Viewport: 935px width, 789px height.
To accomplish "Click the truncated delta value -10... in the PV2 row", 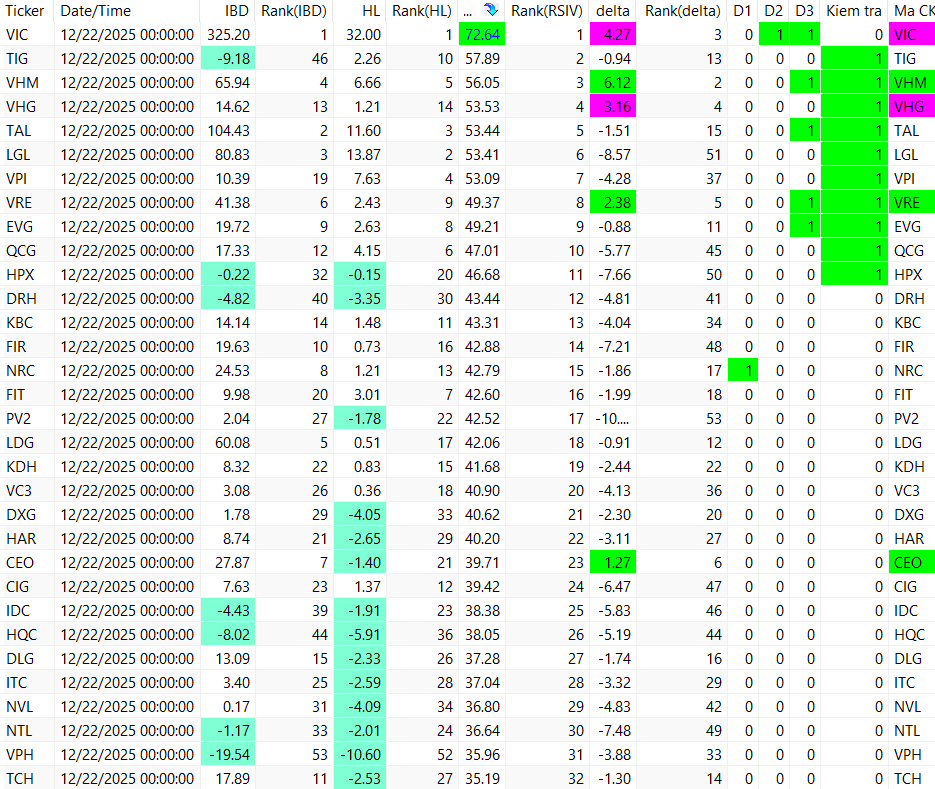I will click(x=612, y=419).
